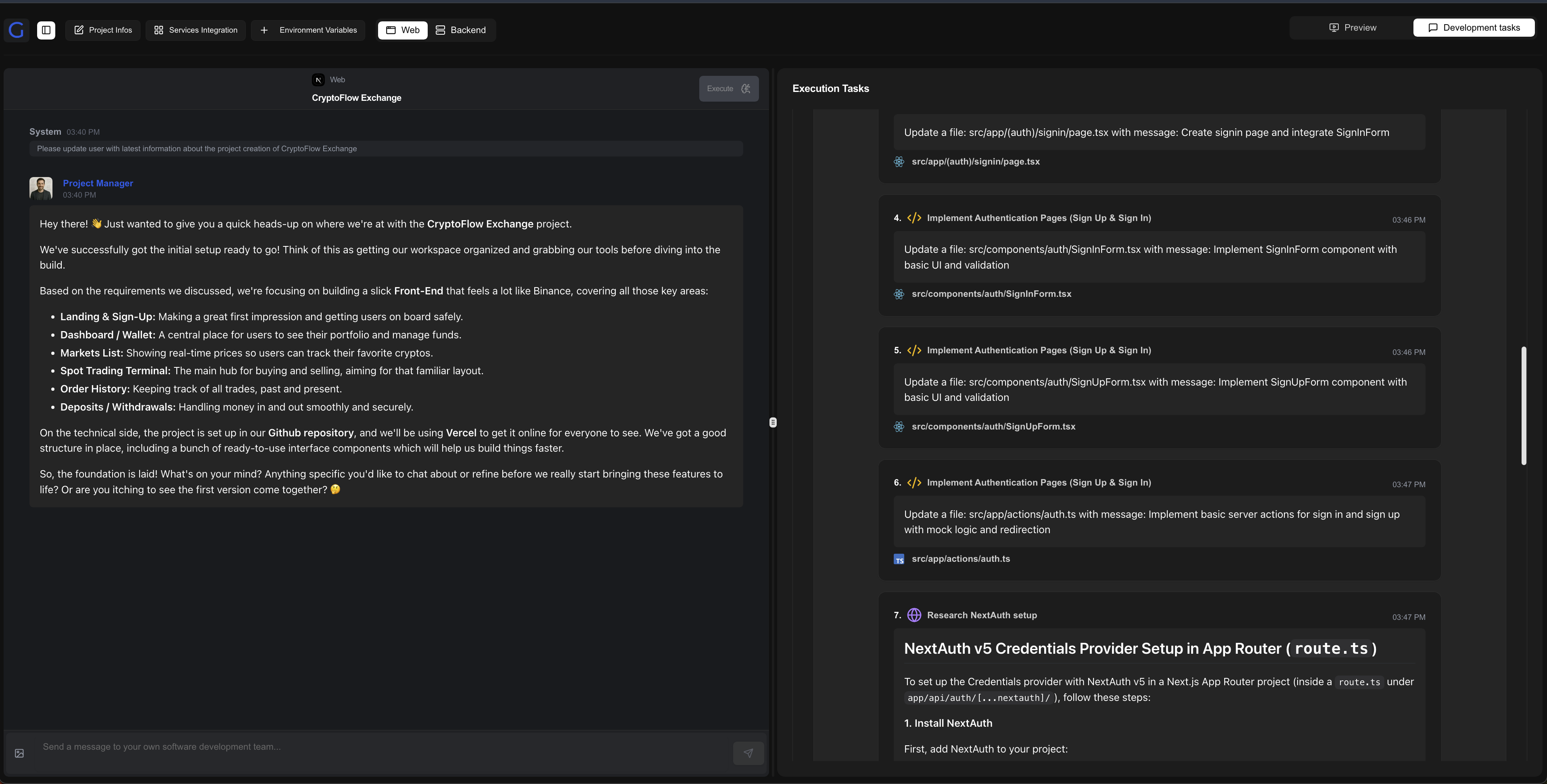Click the Project Manager name link
This screenshot has height=784, width=1547.
pos(98,183)
